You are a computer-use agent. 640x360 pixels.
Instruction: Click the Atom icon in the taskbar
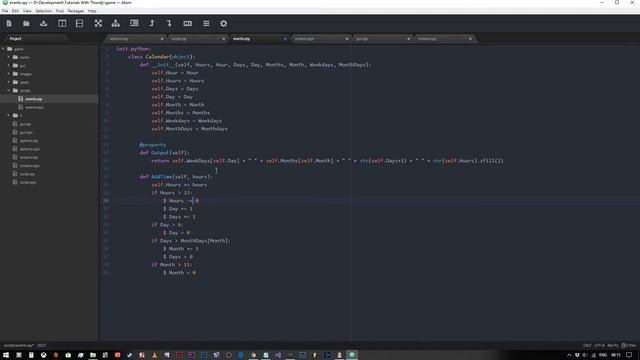click(352, 355)
